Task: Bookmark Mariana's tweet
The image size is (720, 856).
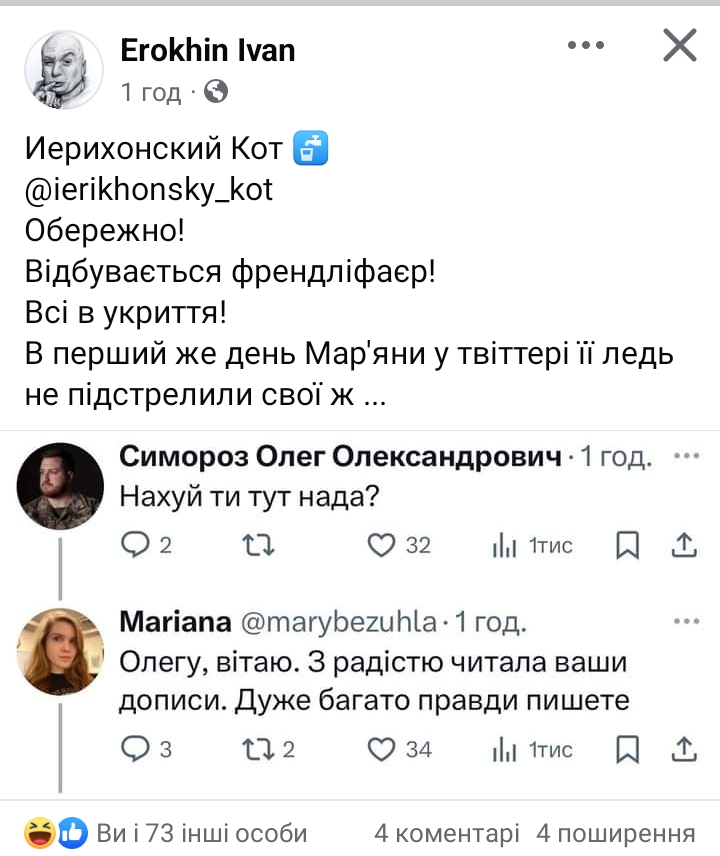Action: [x=627, y=748]
